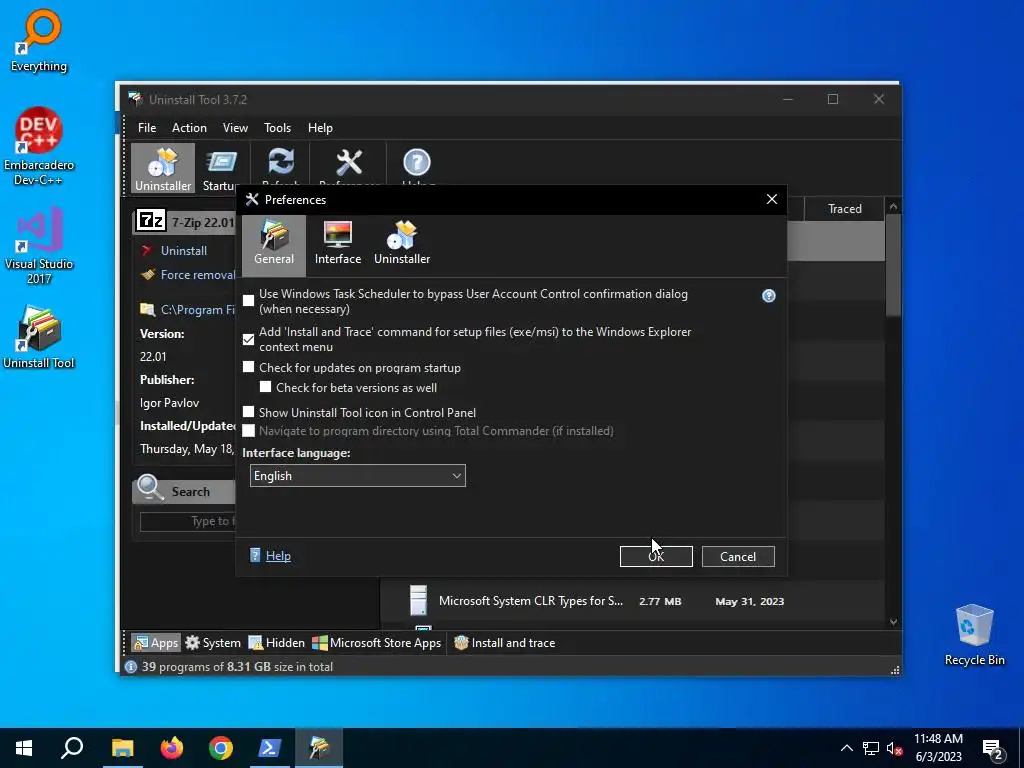Viewport: 1024px width, 768px height.
Task: Open taskbar Search
Action: pyautogui.click(x=72, y=748)
